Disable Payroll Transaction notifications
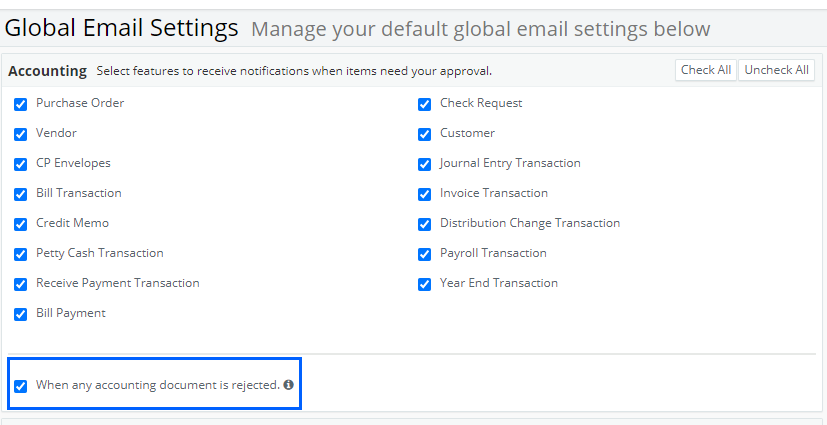The width and height of the screenshot is (827, 425). click(x=425, y=254)
